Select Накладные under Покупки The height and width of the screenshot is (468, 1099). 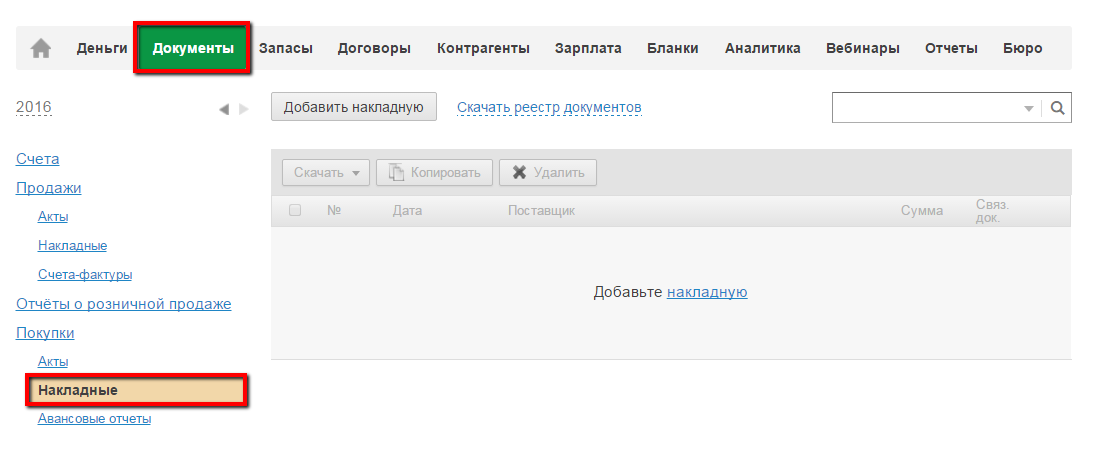[x=136, y=390]
